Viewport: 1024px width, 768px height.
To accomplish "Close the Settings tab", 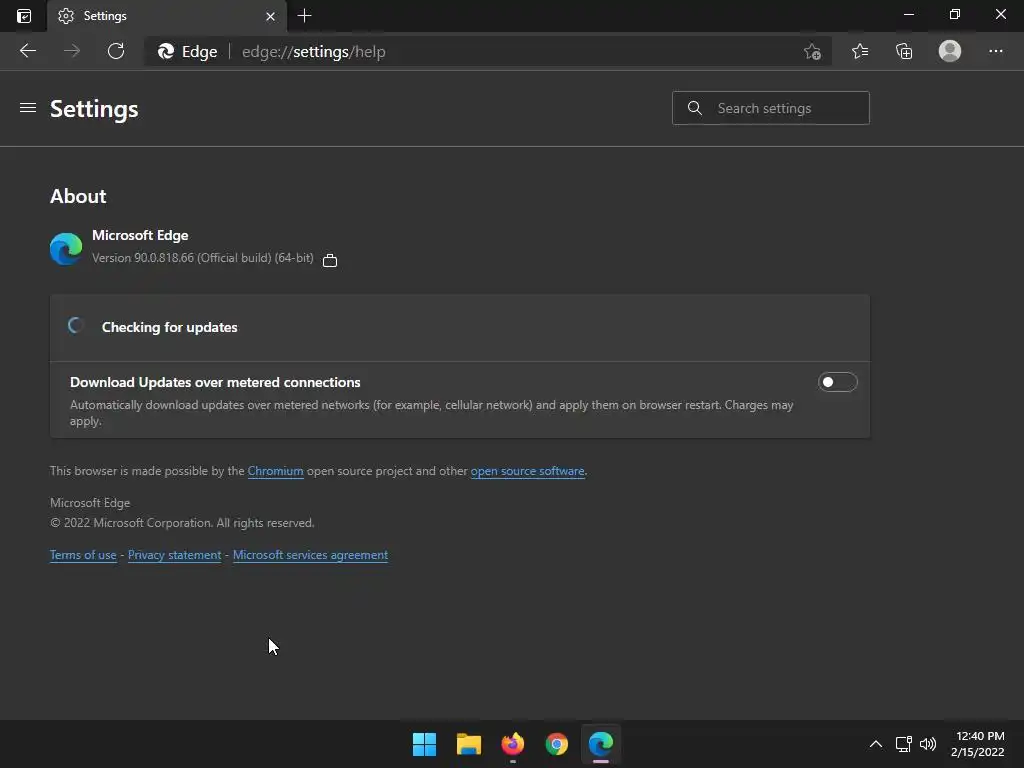I will [x=270, y=16].
